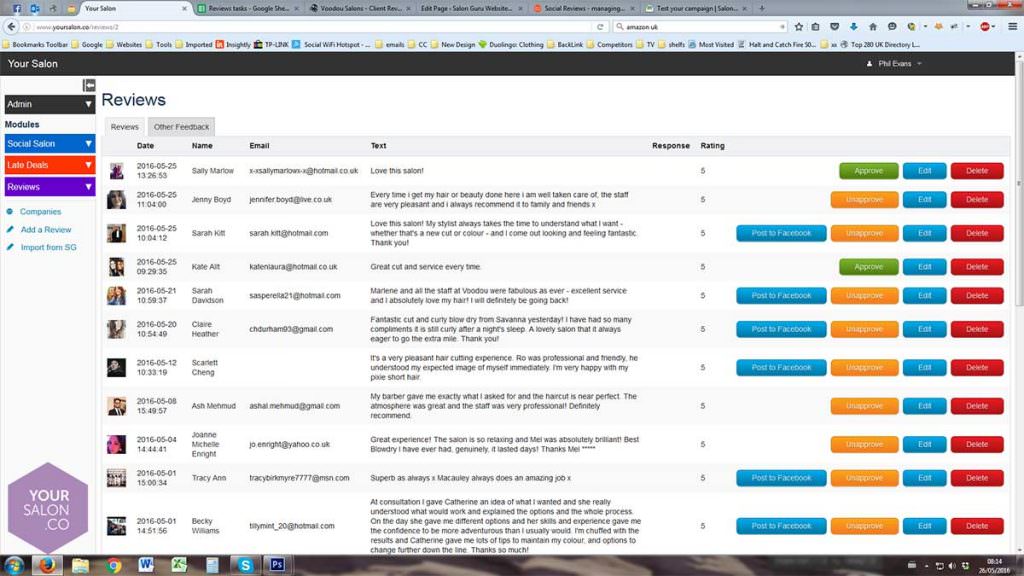Collapse the sidebar with the arrow icon
1024x576 pixels.
(x=89, y=85)
